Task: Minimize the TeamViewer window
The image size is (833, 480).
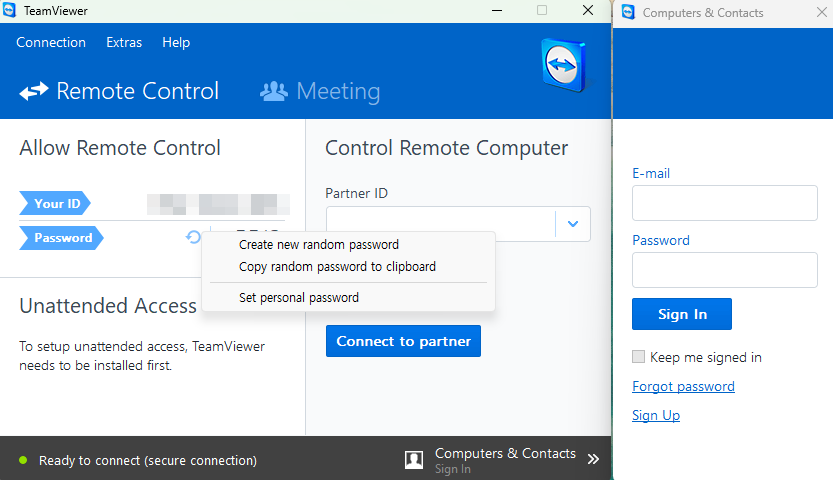Action: pyautogui.click(x=497, y=11)
